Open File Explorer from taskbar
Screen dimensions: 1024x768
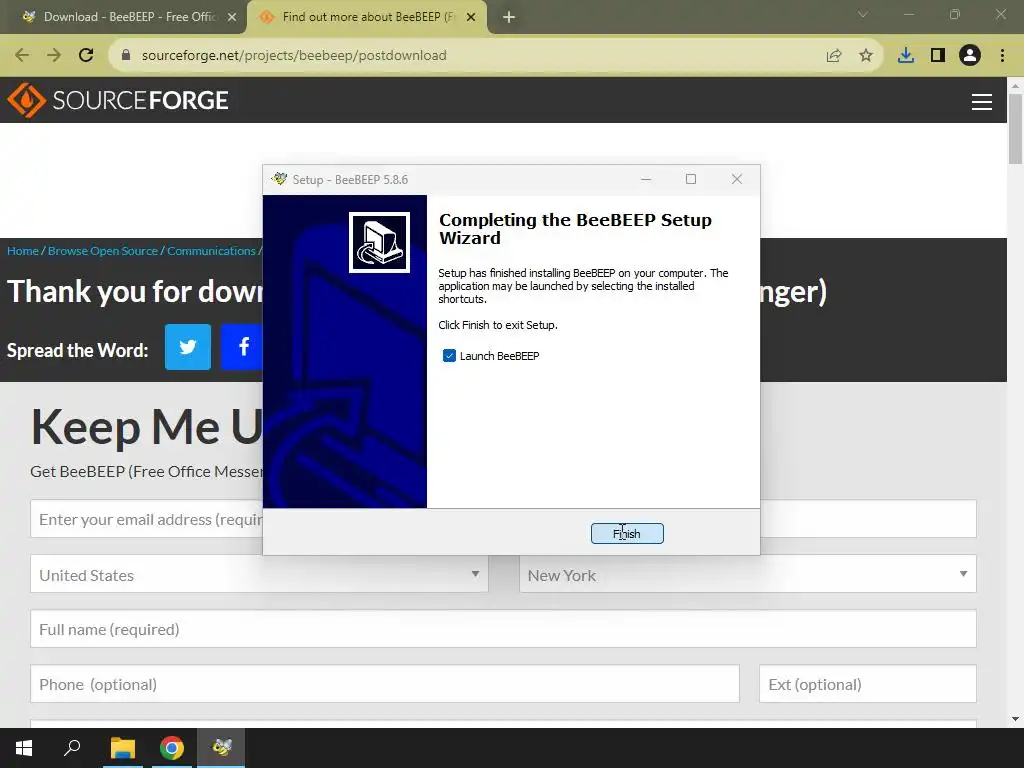[x=123, y=748]
